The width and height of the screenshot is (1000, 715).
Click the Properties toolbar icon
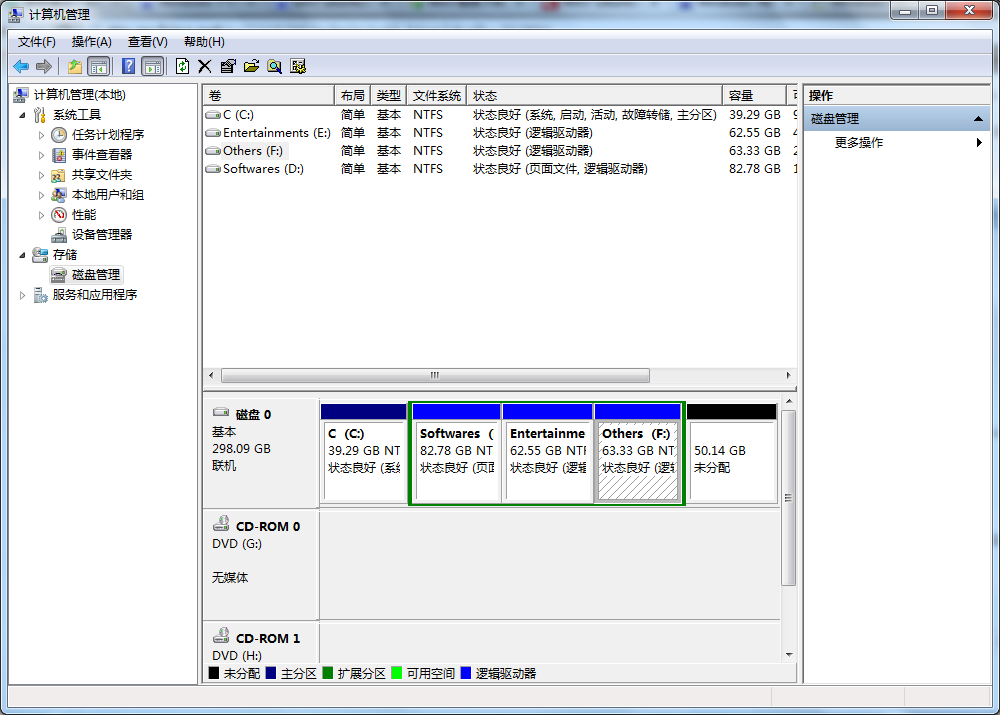pyautogui.click(x=228, y=66)
